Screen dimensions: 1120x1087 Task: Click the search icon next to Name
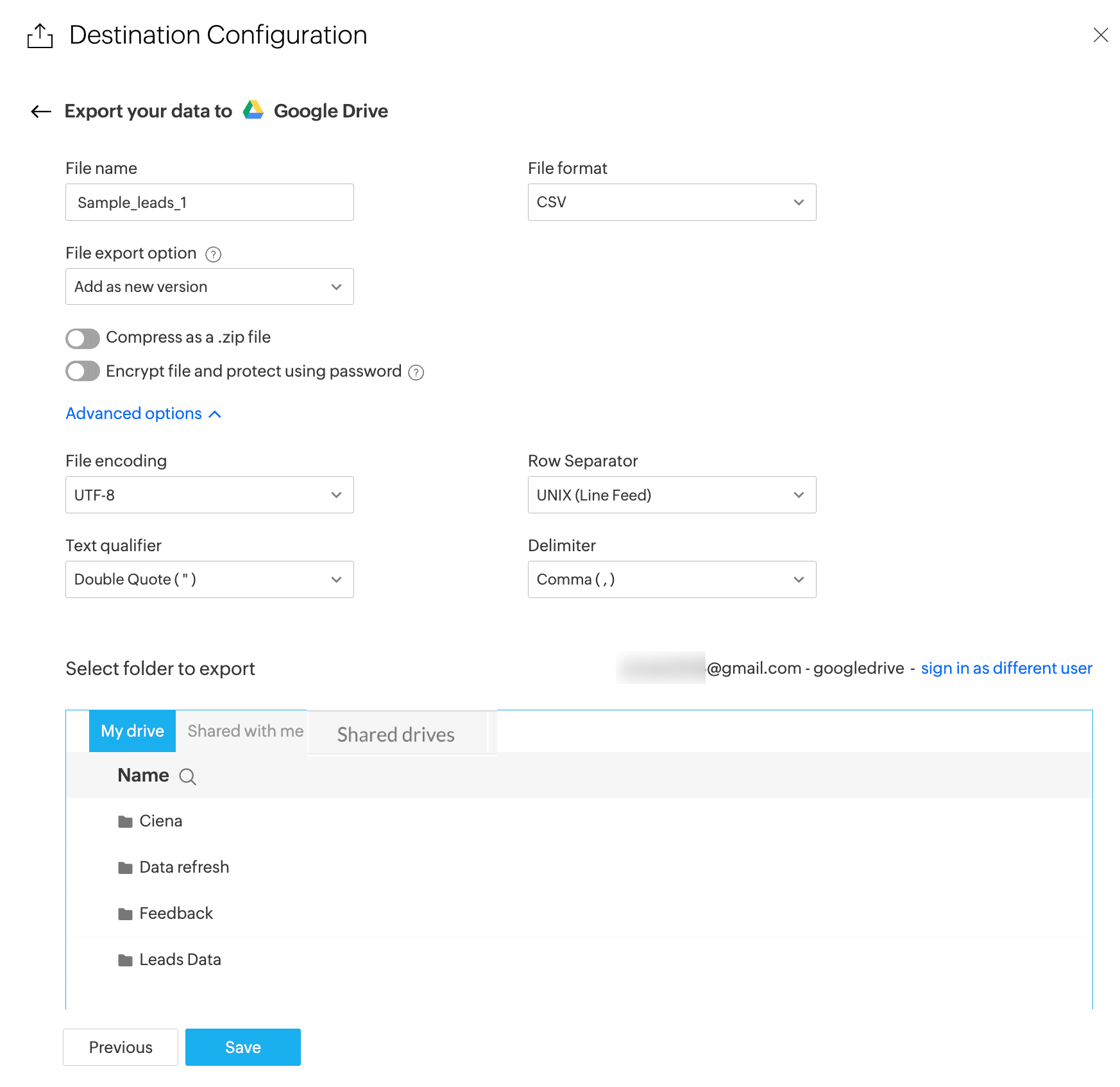(x=187, y=777)
